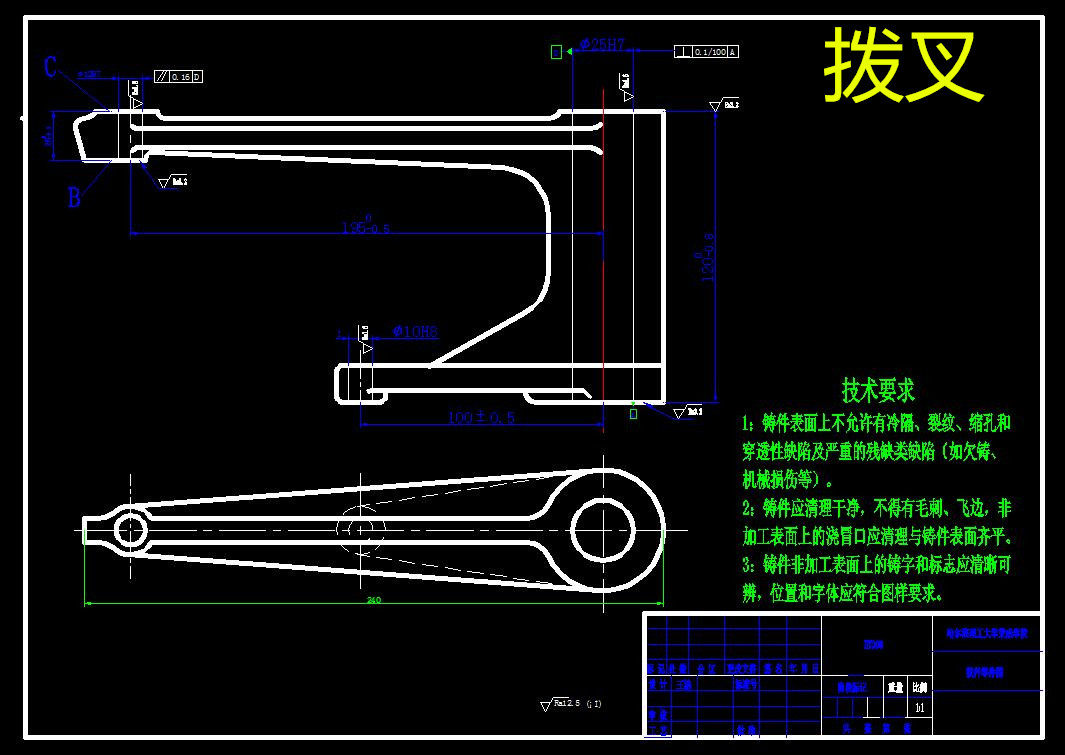The height and width of the screenshot is (755, 1065).
Task: Click the datum A tolerance frame 0.1/100
Action: (x=706, y=50)
